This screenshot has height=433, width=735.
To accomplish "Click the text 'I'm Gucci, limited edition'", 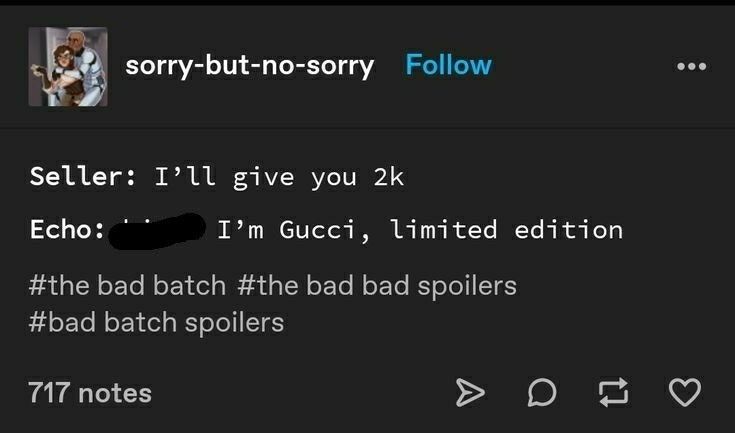I will tap(420, 230).
